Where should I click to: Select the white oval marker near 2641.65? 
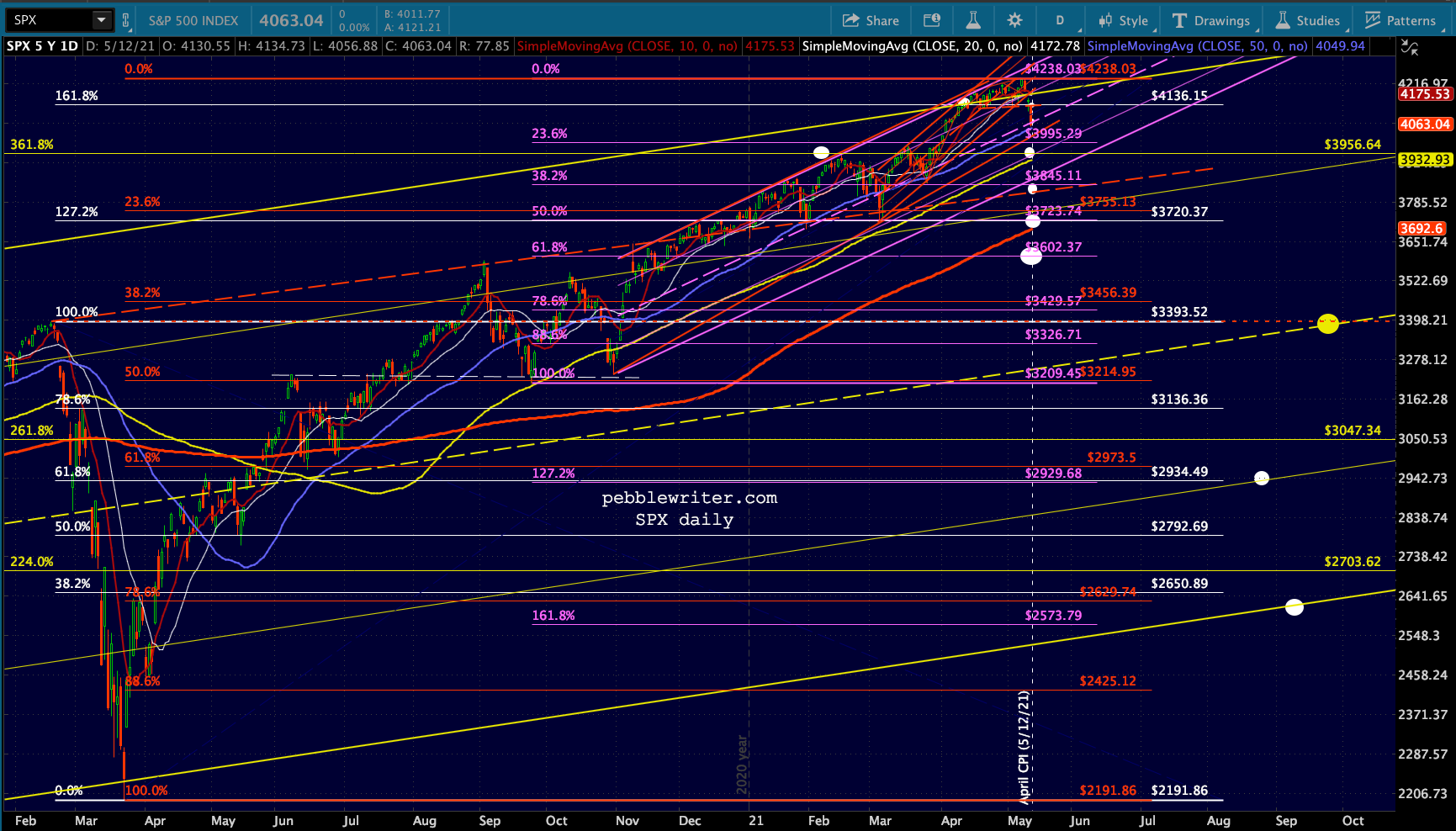tap(1295, 606)
